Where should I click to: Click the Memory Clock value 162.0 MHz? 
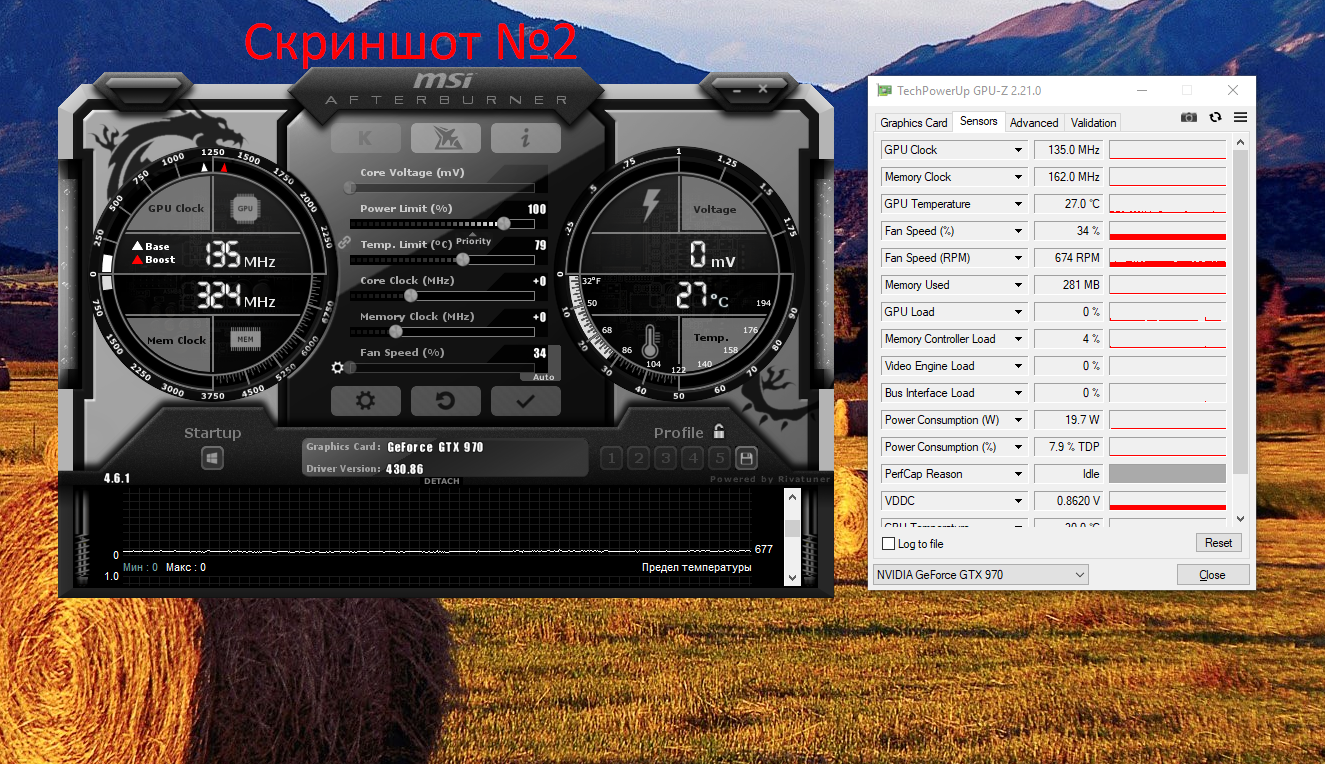click(1071, 177)
